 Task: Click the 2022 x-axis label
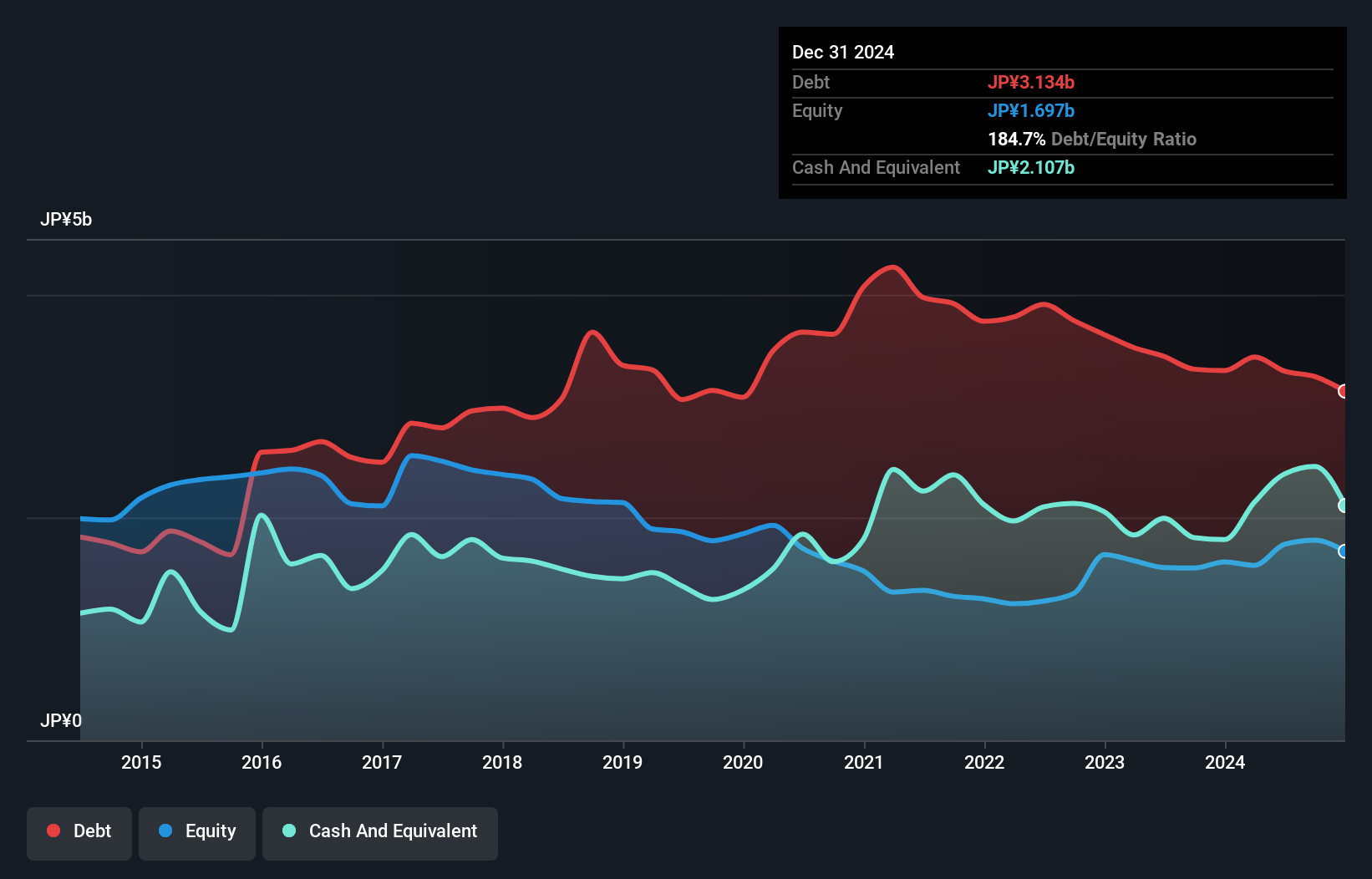tap(984, 762)
